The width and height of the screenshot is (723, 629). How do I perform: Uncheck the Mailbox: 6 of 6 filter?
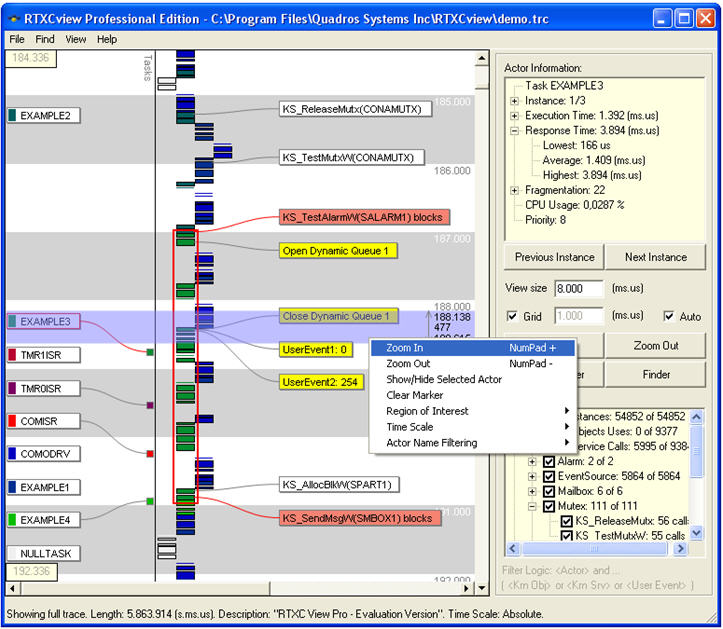[x=549, y=492]
